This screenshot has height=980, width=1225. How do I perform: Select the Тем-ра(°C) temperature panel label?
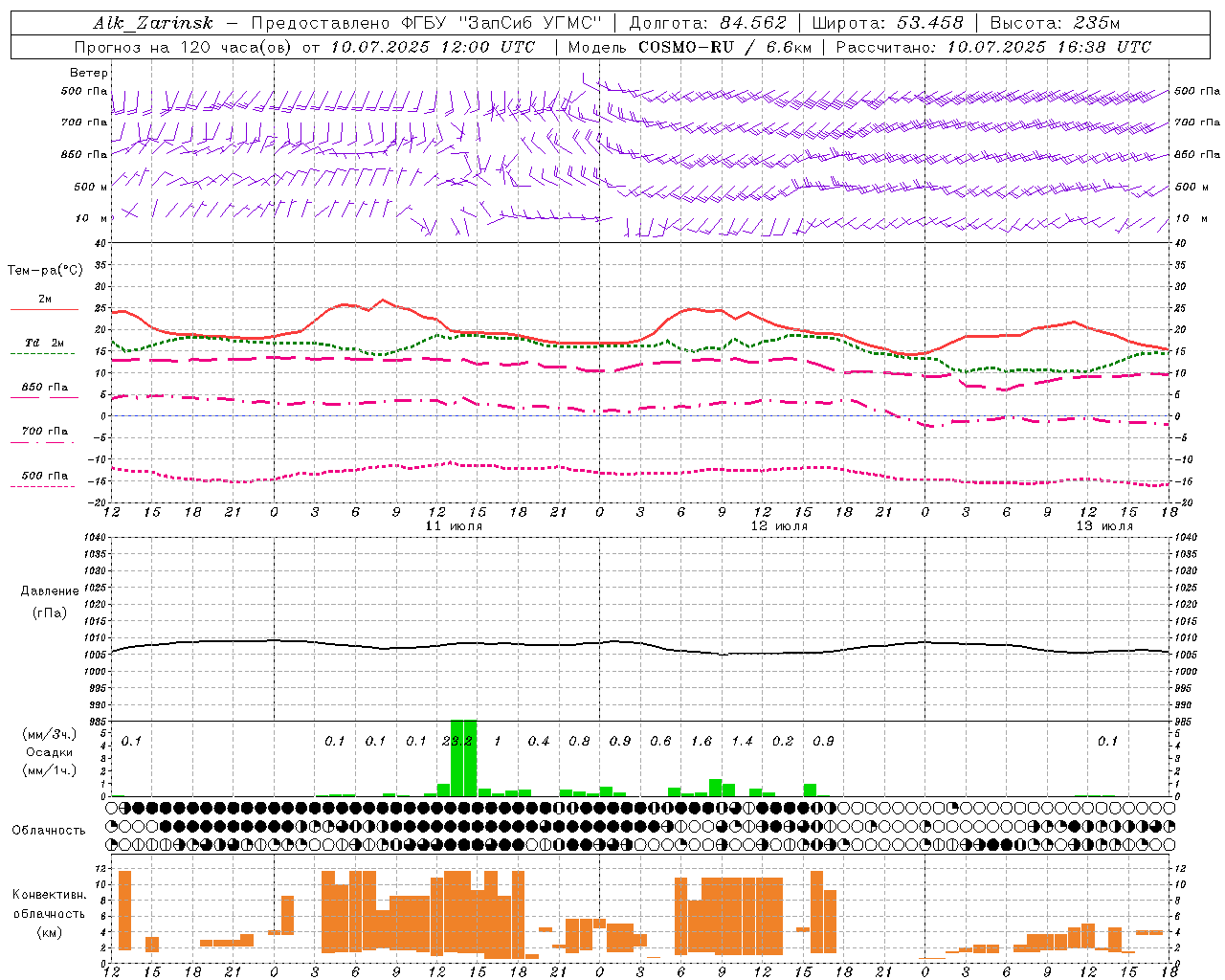(x=45, y=271)
